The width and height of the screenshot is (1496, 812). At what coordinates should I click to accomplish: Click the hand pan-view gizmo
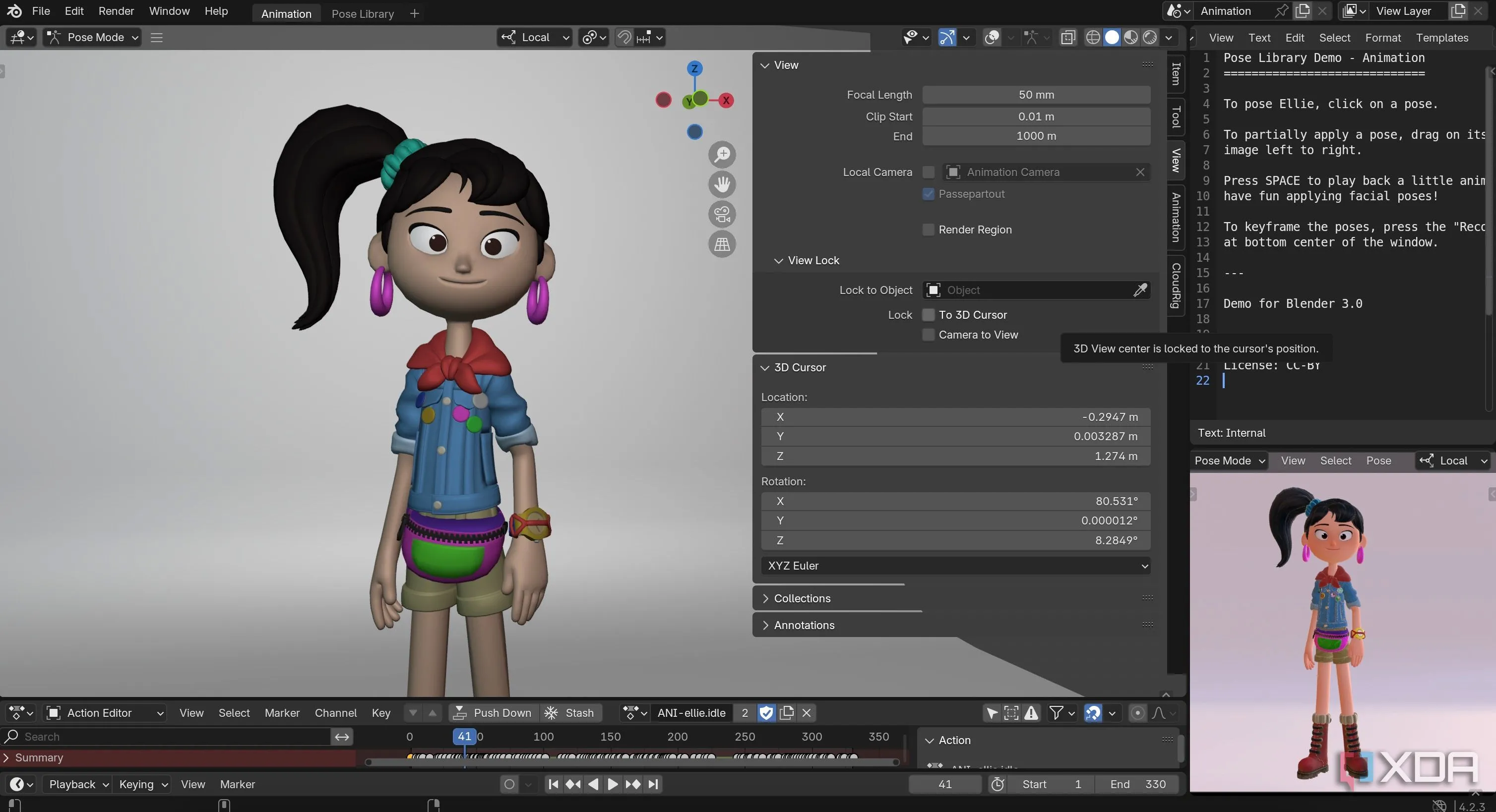[722, 184]
